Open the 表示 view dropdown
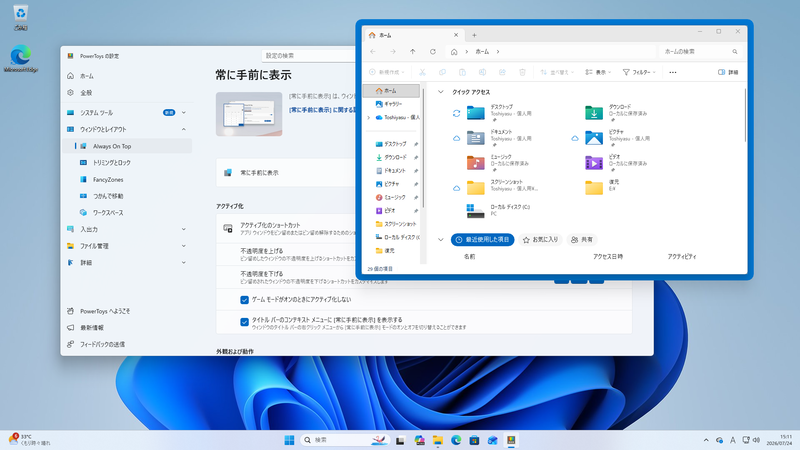Image resolution: width=800 pixels, height=450 pixels. pyautogui.click(x=598, y=72)
